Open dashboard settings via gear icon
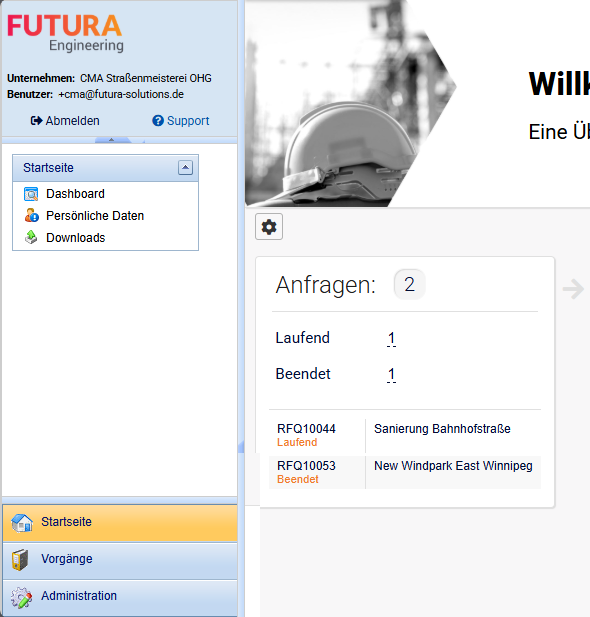This screenshot has width=590, height=617. pyautogui.click(x=269, y=227)
